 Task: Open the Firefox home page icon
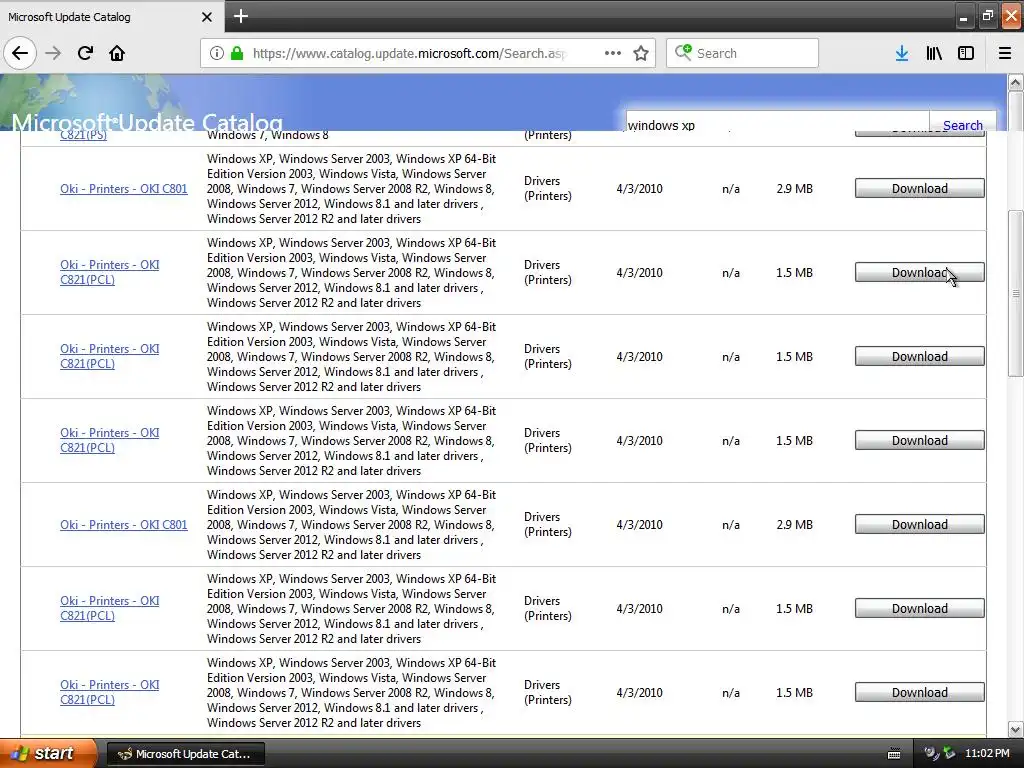(x=117, y=53)
